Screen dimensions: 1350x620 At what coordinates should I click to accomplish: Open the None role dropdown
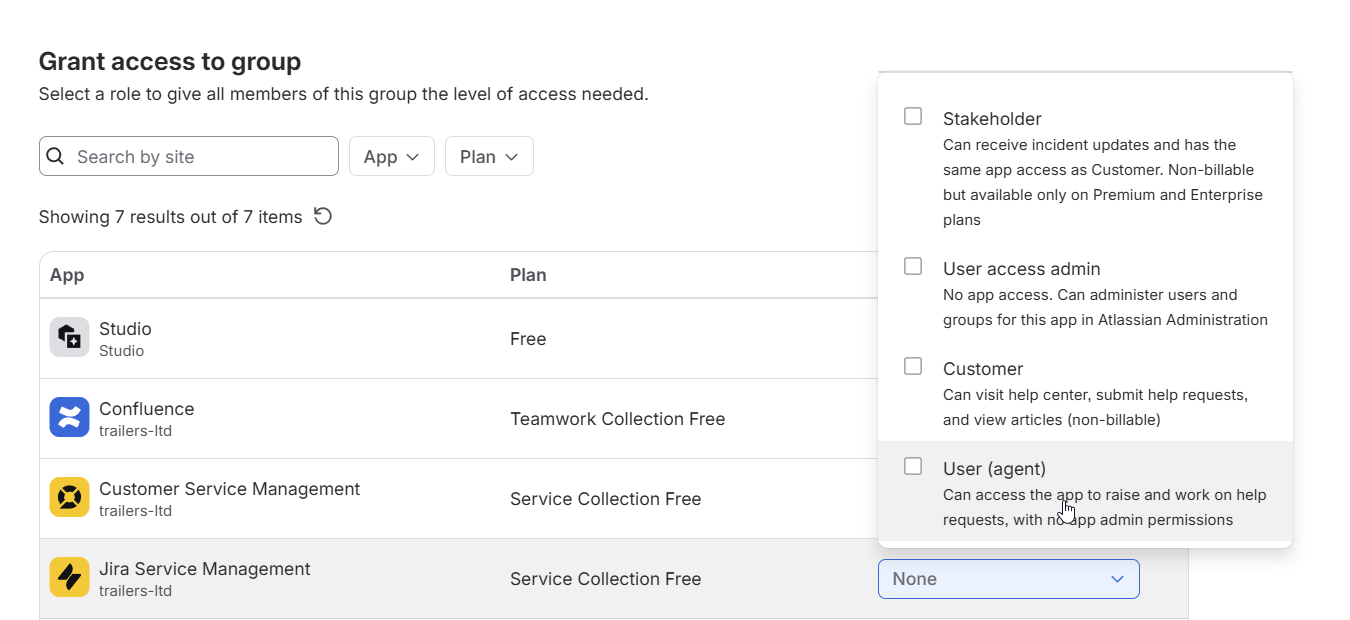pos(1009,579)
